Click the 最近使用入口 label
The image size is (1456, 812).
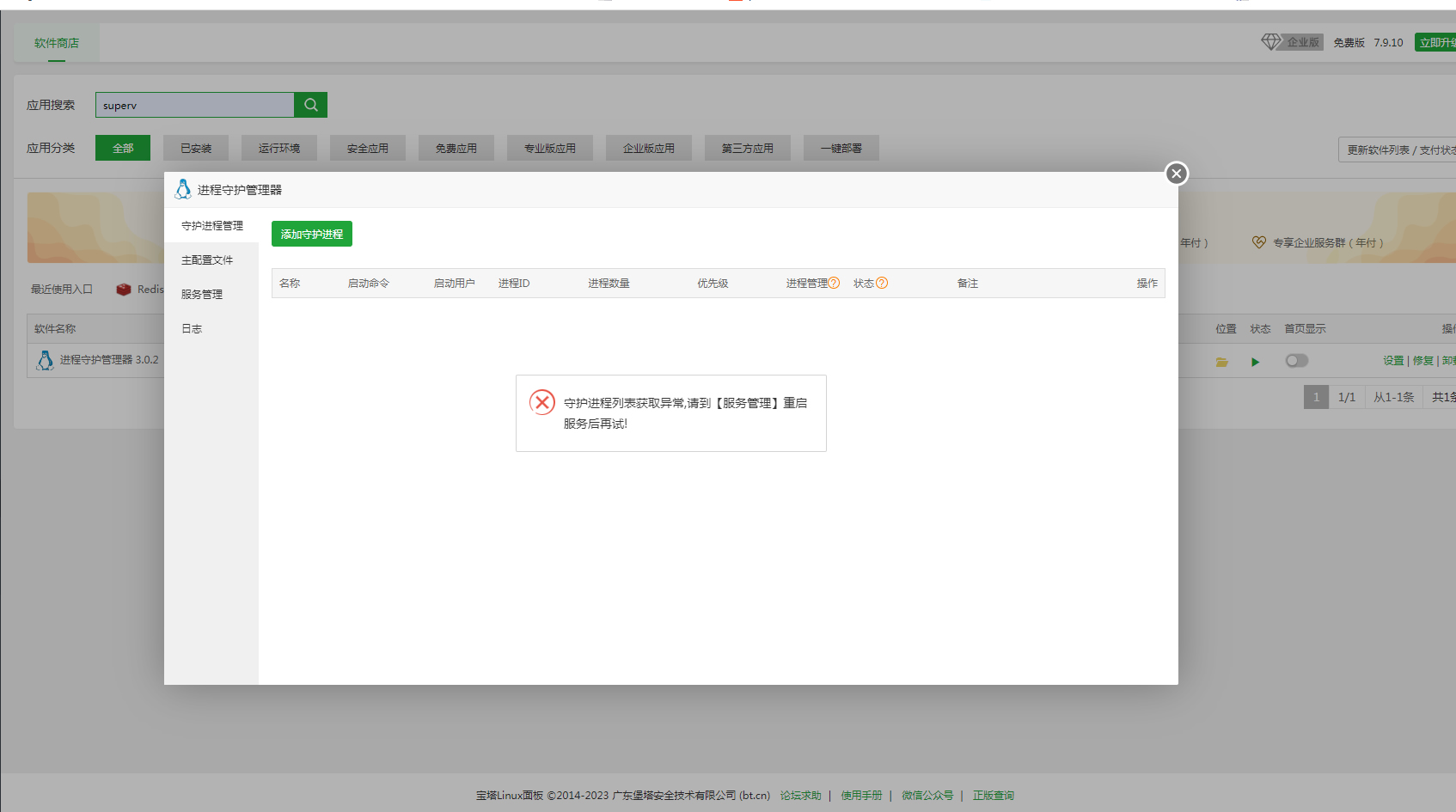tap(62, 290)
